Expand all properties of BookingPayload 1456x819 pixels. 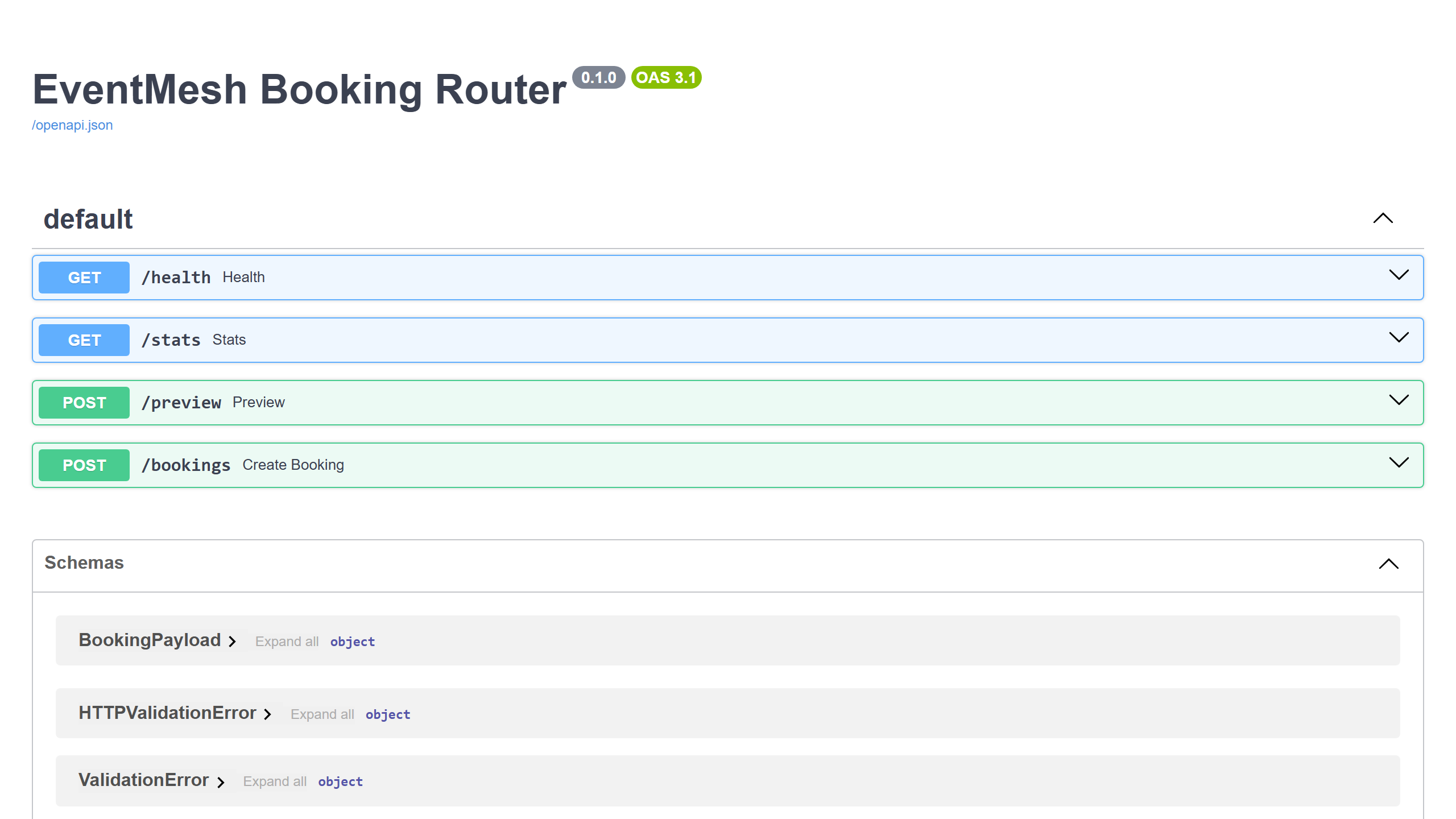click(x=287, y=641)
